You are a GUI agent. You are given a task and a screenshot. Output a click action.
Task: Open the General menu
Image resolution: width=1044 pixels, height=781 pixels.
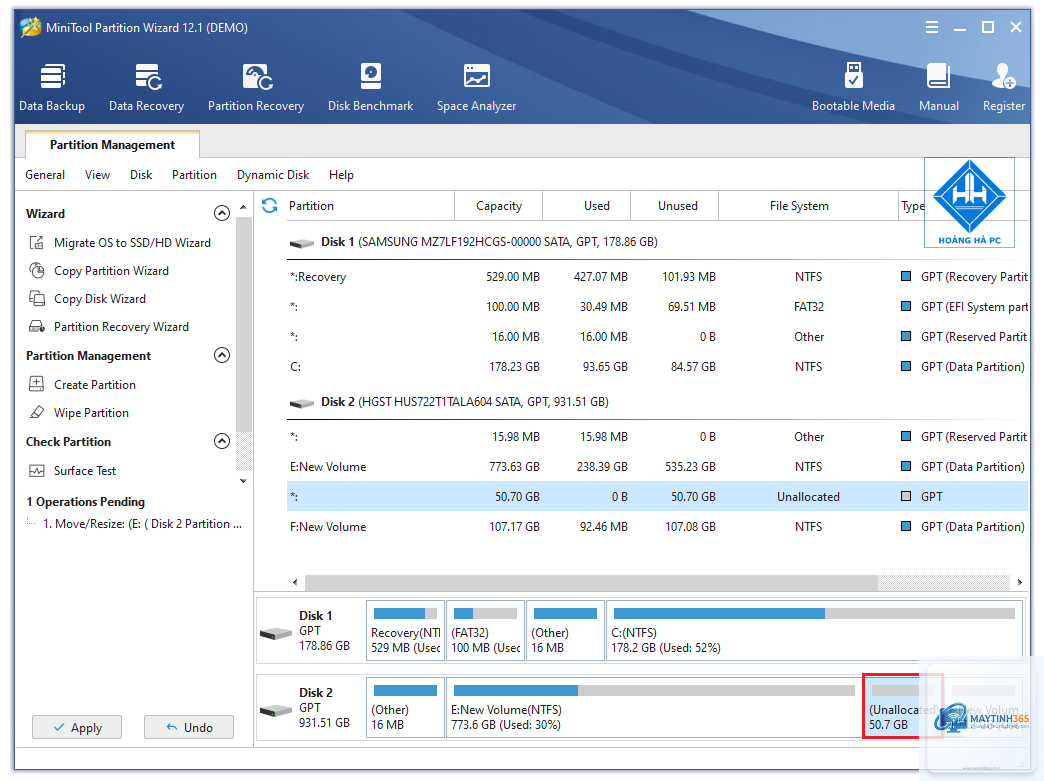click(x=45, y=175)
